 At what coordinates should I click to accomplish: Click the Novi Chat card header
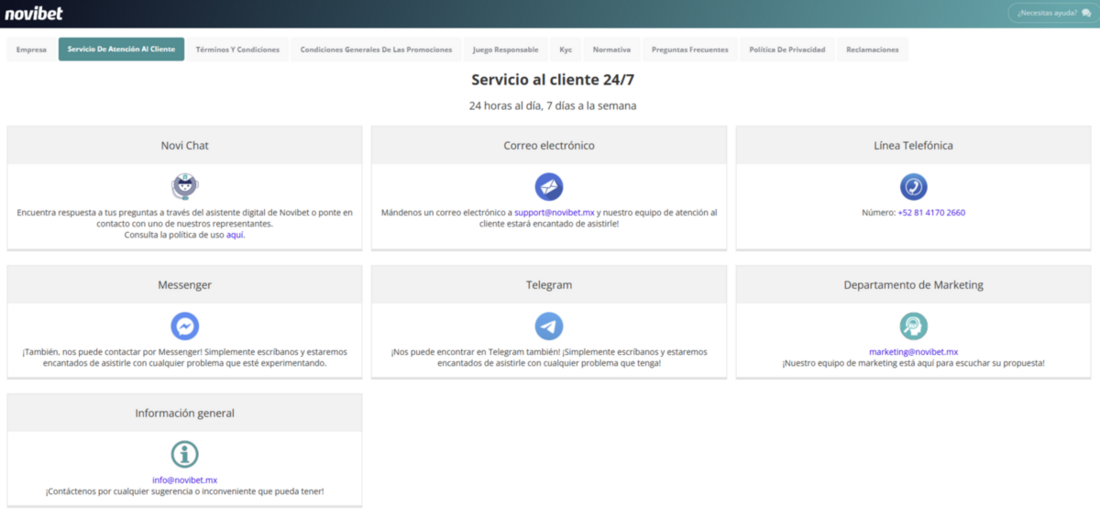click(185, 145)
